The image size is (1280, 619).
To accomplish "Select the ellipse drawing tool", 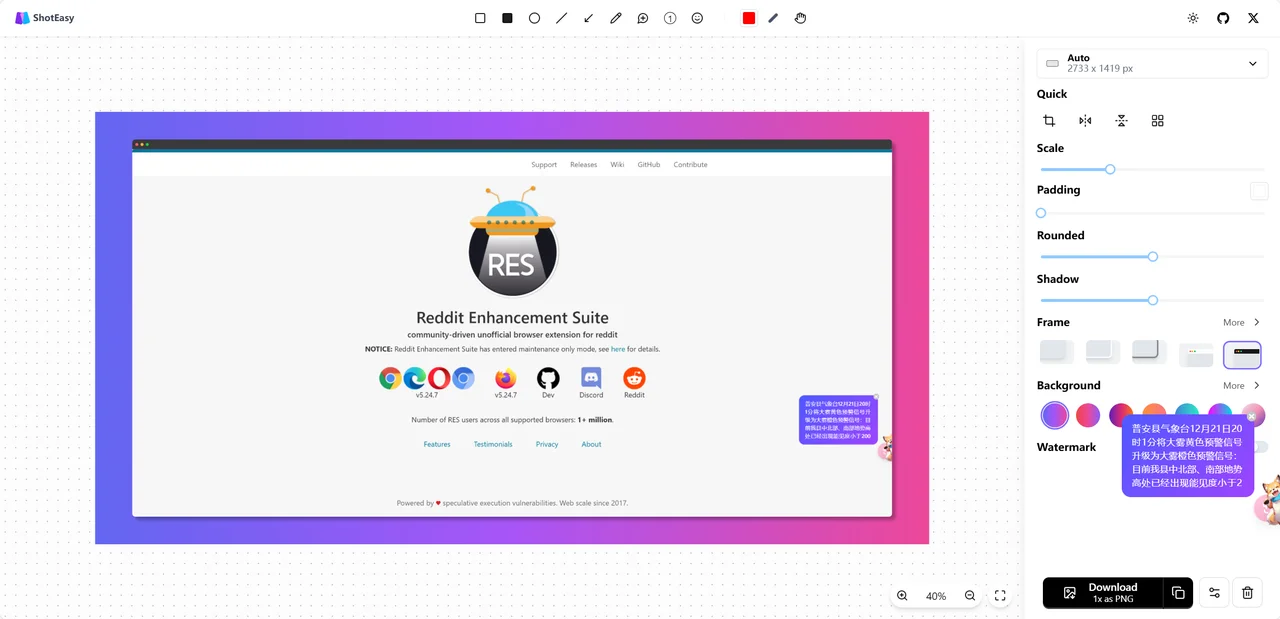I will click(534, 18).
